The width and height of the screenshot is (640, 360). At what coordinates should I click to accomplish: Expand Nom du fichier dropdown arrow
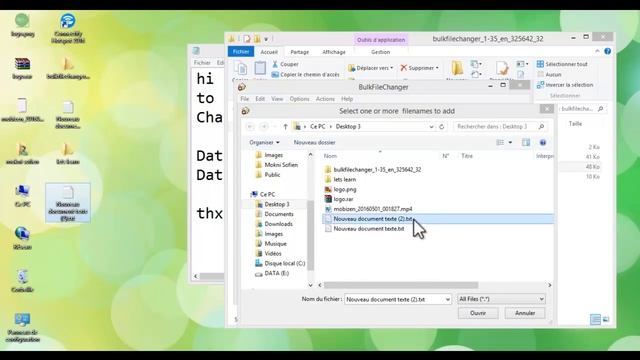[x=447, y=299]
